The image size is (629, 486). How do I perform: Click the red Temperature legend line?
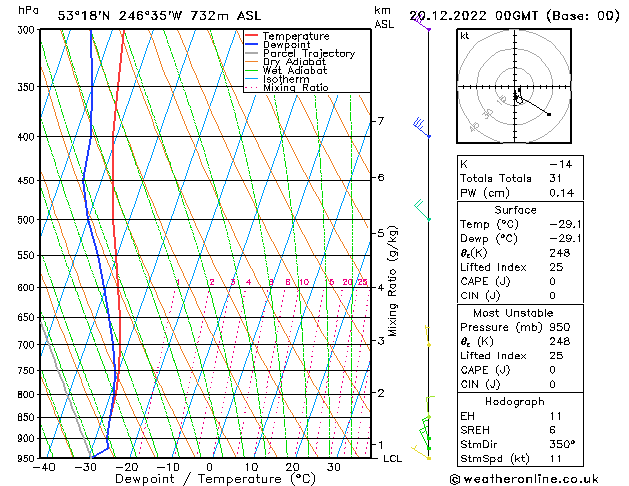click(x=251, y=36)
